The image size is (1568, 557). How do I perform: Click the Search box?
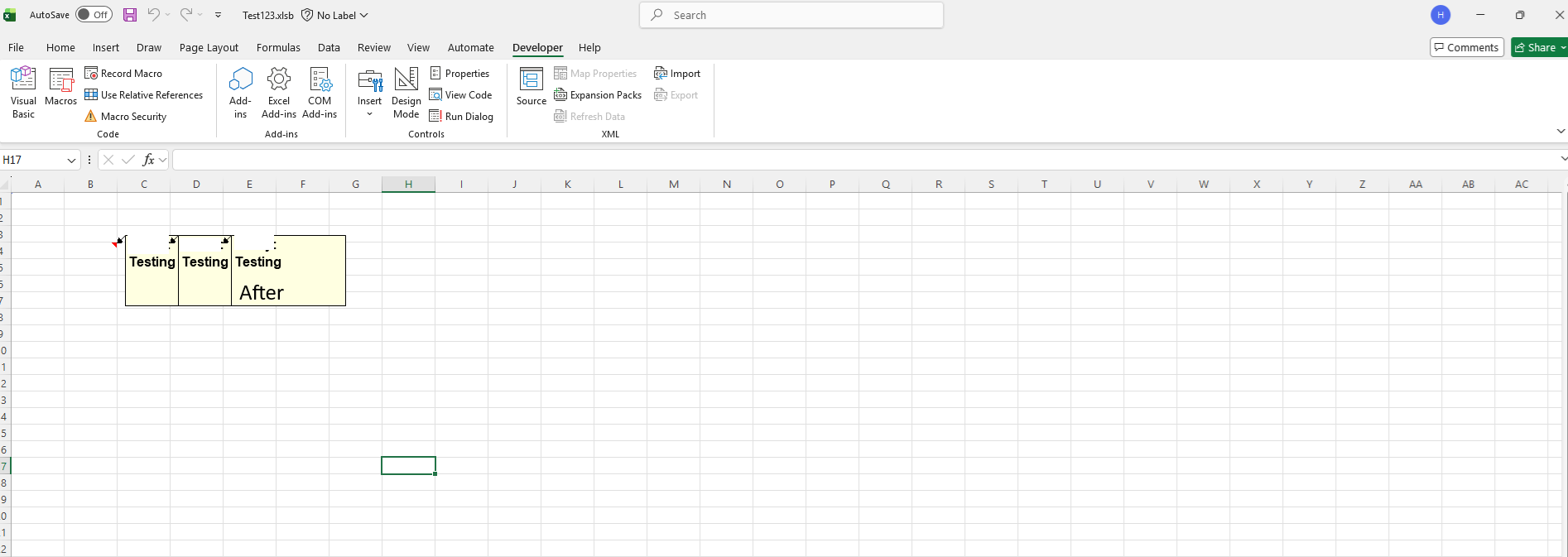[x=791, y=15]
